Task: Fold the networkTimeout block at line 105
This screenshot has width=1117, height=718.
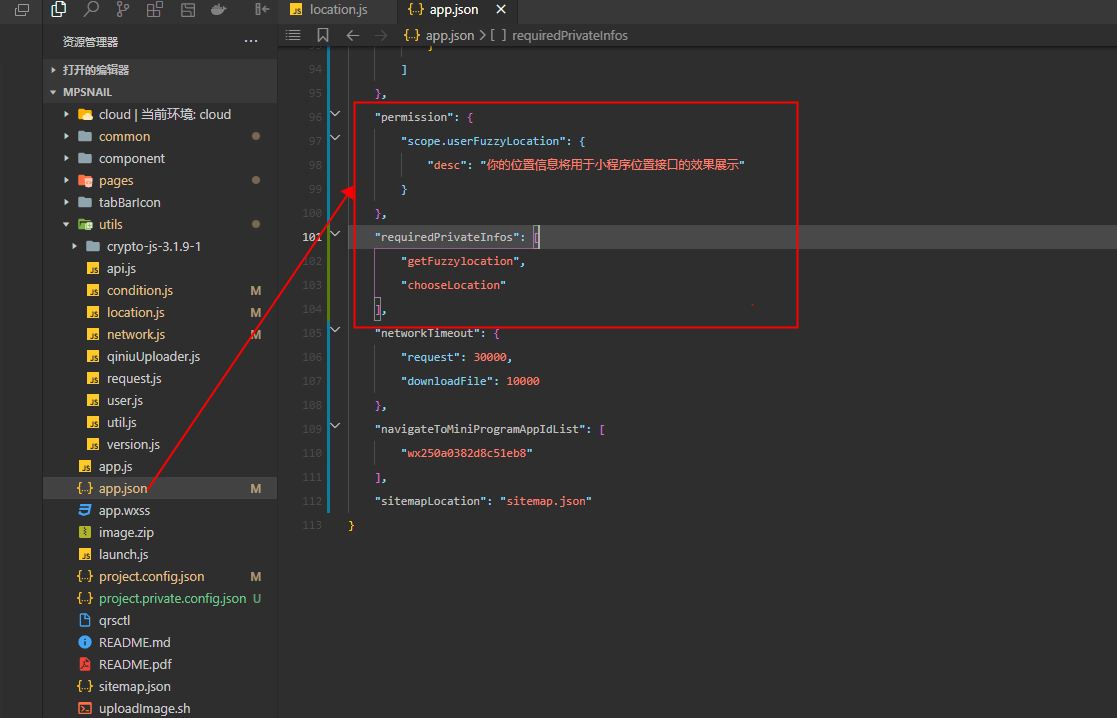Action: [336, 329]
